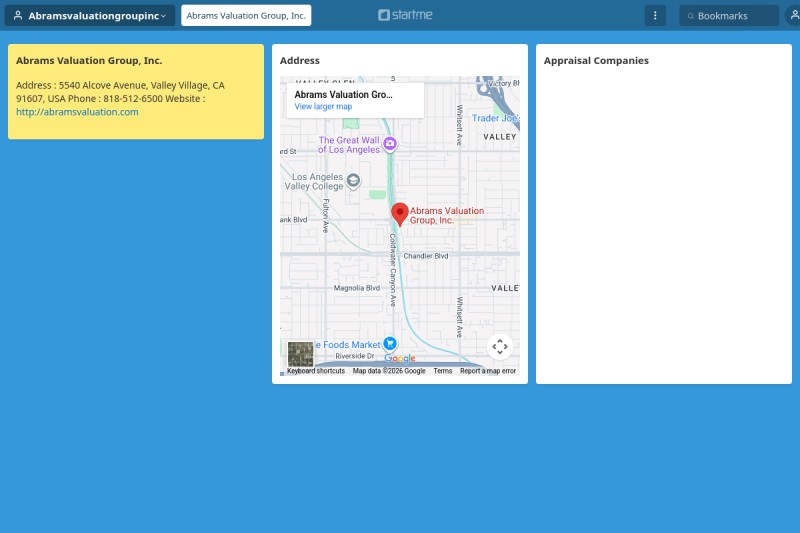
Task: Click Report a map error link
Action: point(488,371)
